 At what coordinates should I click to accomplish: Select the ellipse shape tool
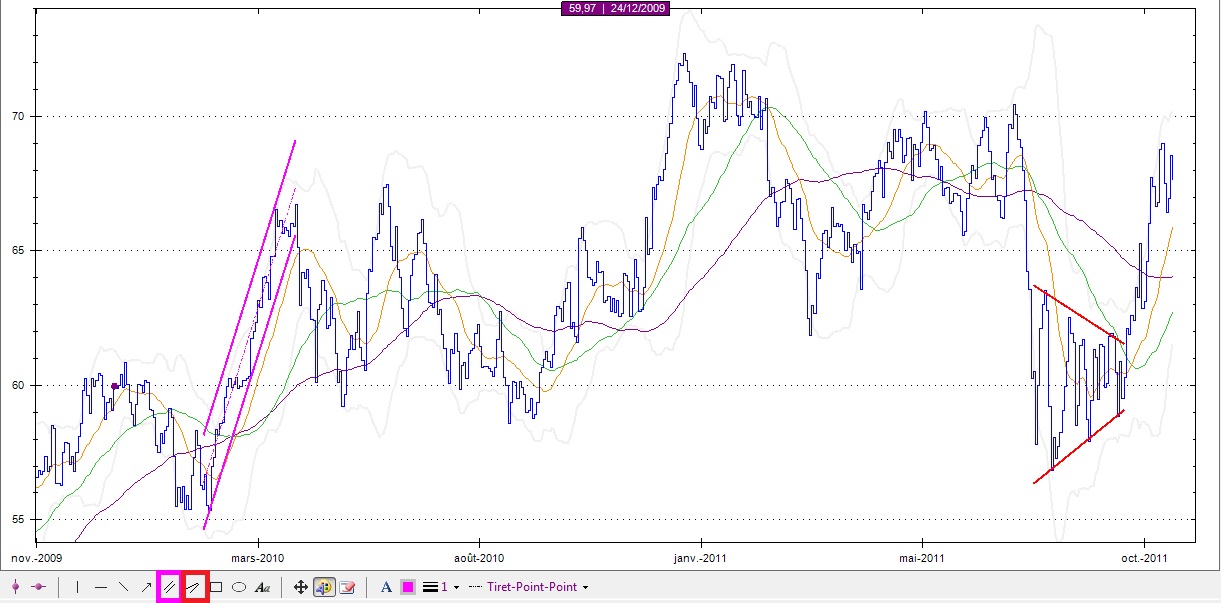point(239,587)
